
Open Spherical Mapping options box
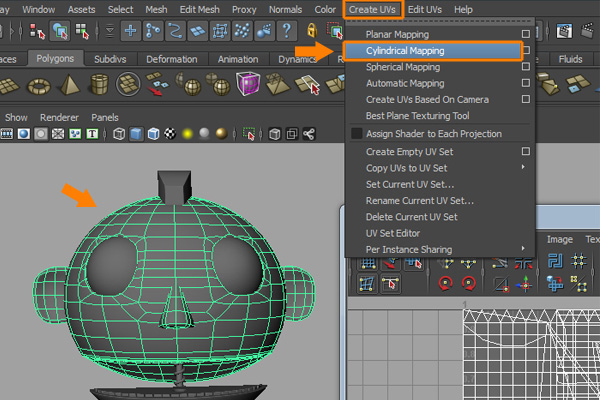(526, 67)
